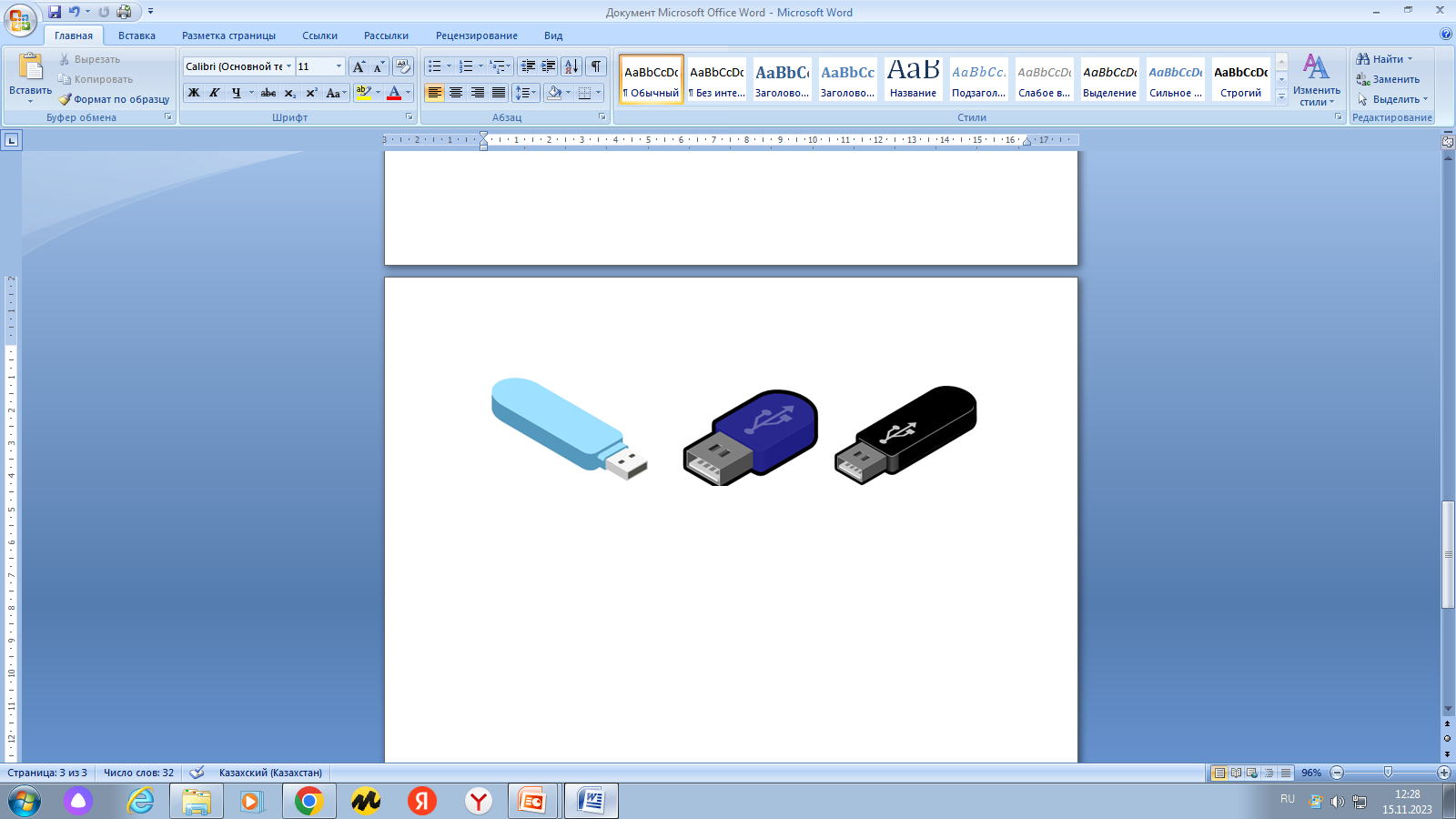
Task: Open the Windows Start menu
Action: [25, 801]
